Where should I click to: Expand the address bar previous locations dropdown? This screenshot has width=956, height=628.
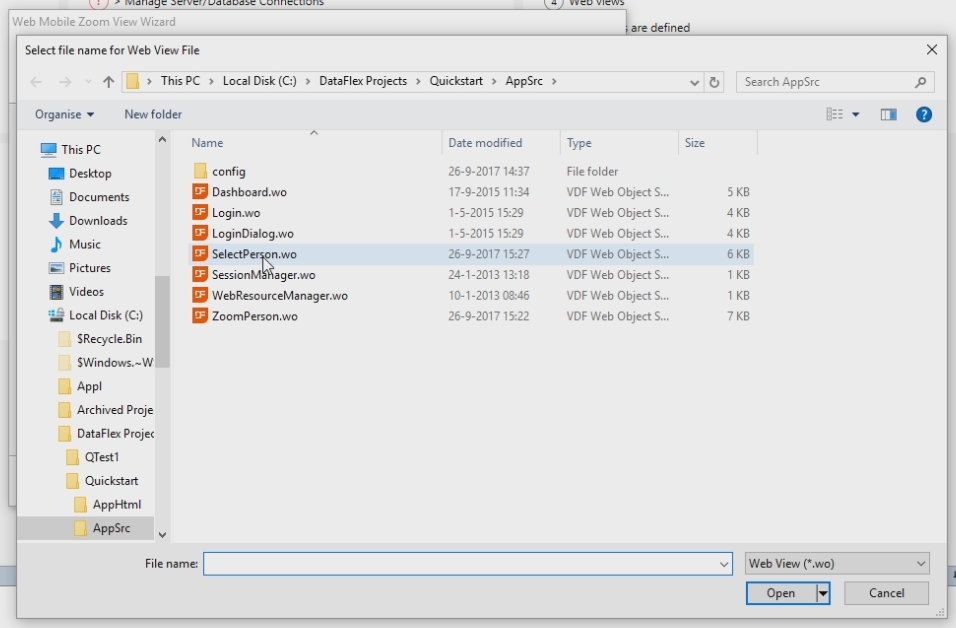click(696, 82)
